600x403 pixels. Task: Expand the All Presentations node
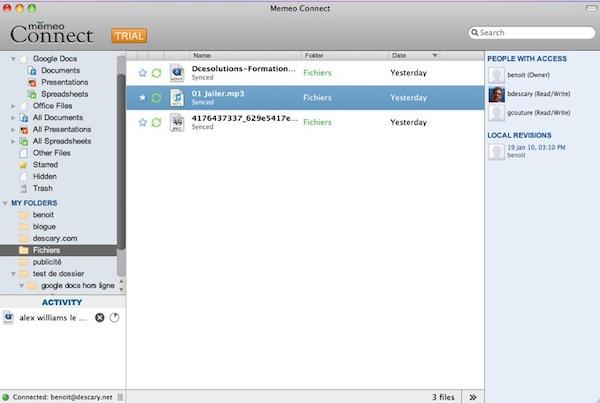pos(13,130)
